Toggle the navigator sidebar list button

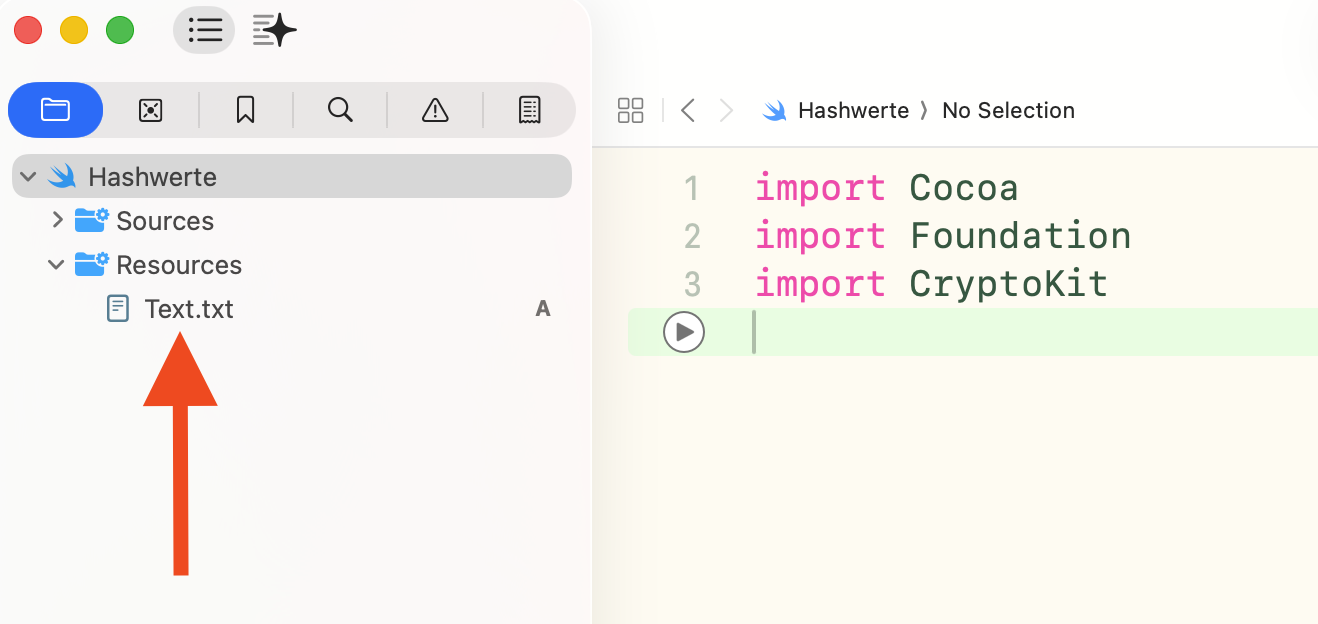(x=204, y=31)
